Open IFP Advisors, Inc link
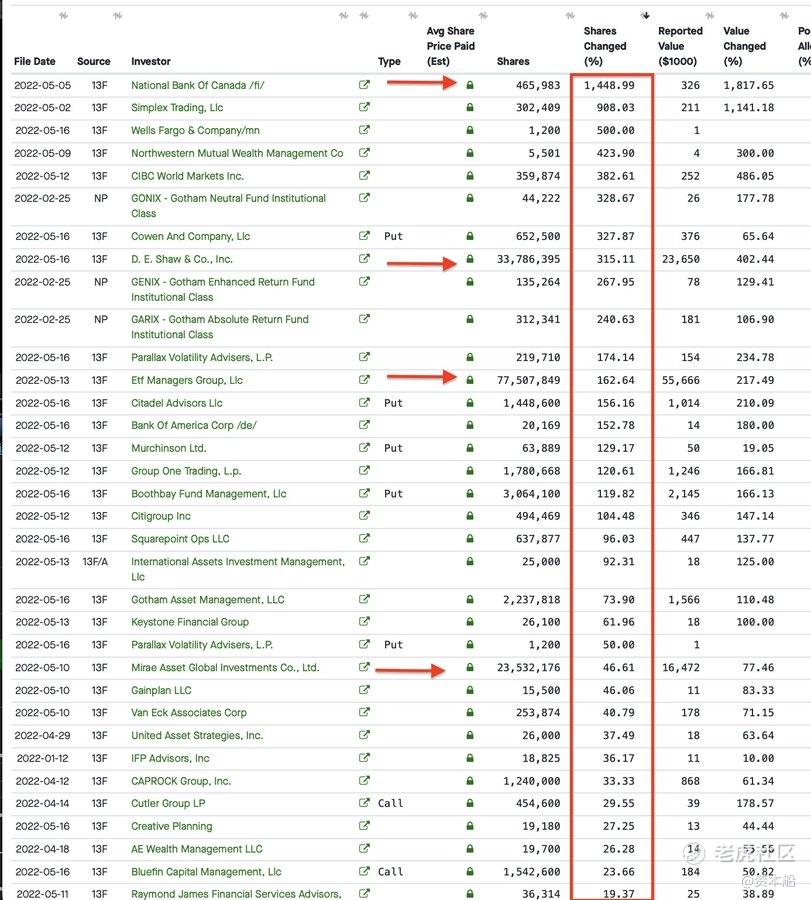The width and height of the screenshot is (811, 900). click(170, 758)
